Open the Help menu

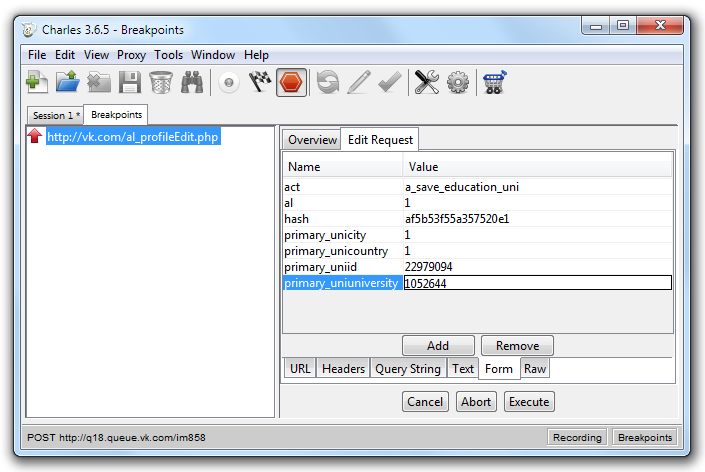(x=256, y=55)
